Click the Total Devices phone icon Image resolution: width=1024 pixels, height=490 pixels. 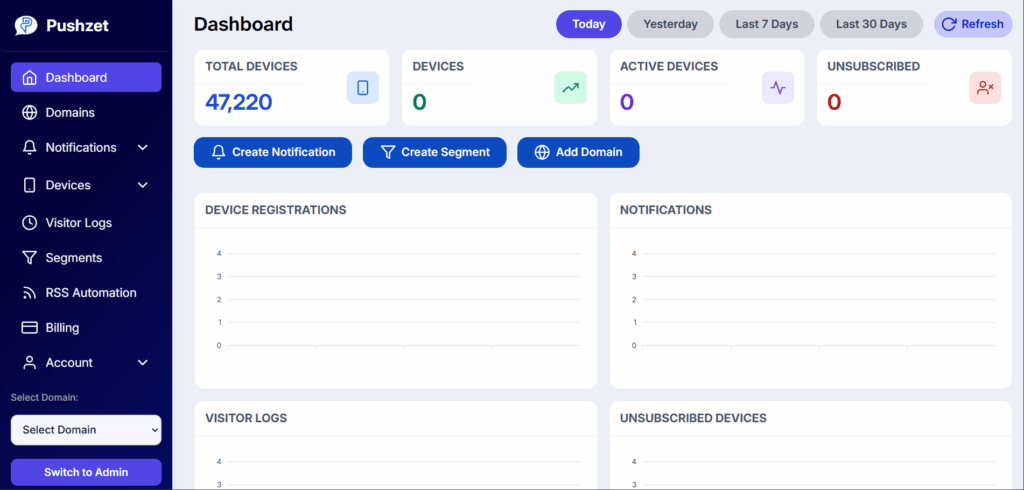click(362, 88)
